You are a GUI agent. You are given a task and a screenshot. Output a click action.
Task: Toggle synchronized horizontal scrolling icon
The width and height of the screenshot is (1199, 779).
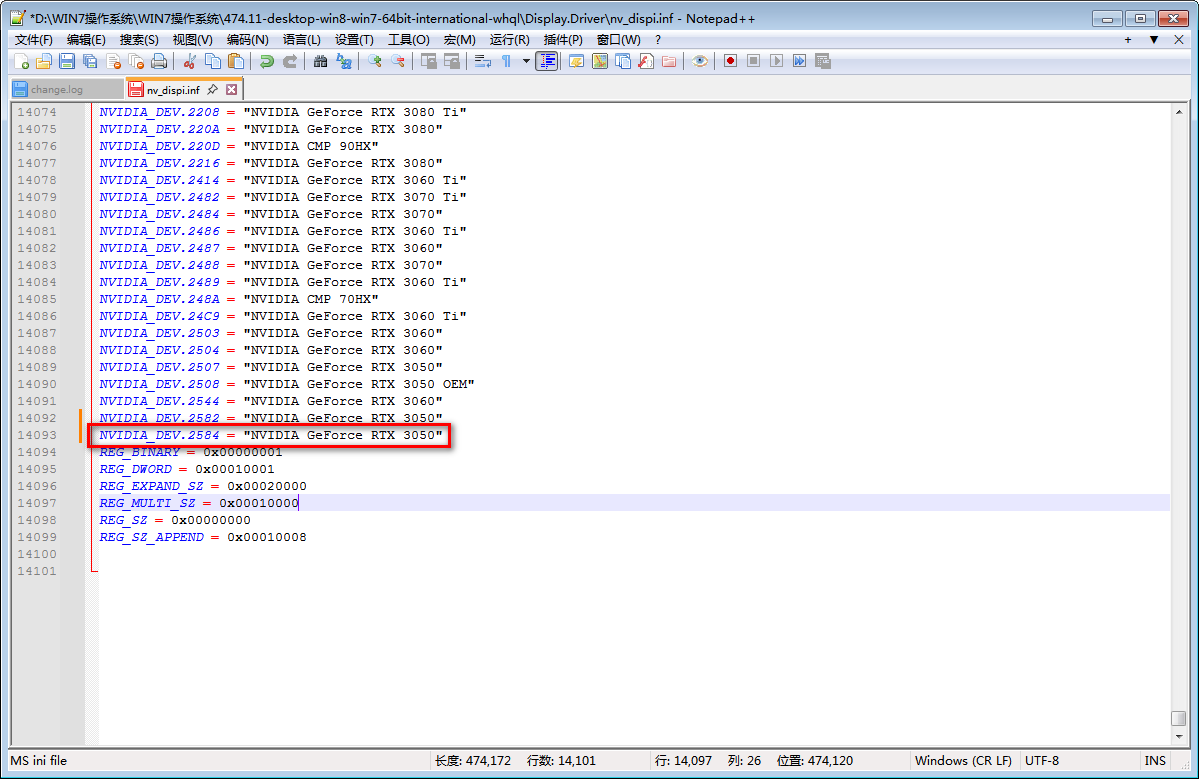point(452,61)
